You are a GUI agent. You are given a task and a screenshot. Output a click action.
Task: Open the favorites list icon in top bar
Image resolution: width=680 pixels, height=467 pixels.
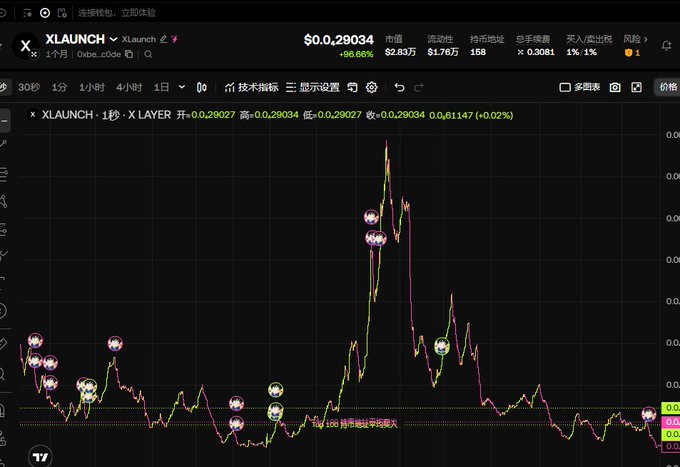27,13
